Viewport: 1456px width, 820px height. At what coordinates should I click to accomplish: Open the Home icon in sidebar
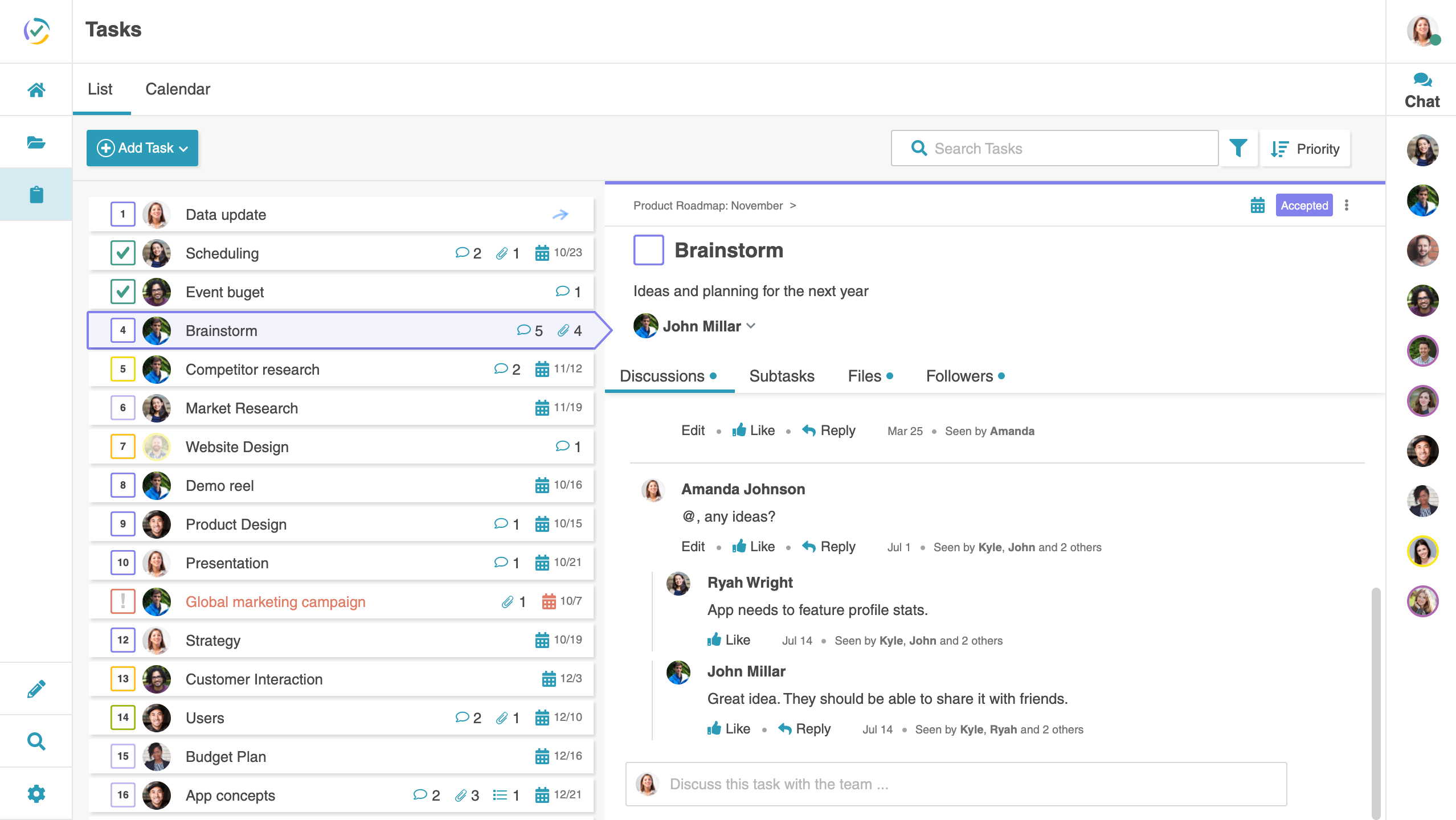36,89
